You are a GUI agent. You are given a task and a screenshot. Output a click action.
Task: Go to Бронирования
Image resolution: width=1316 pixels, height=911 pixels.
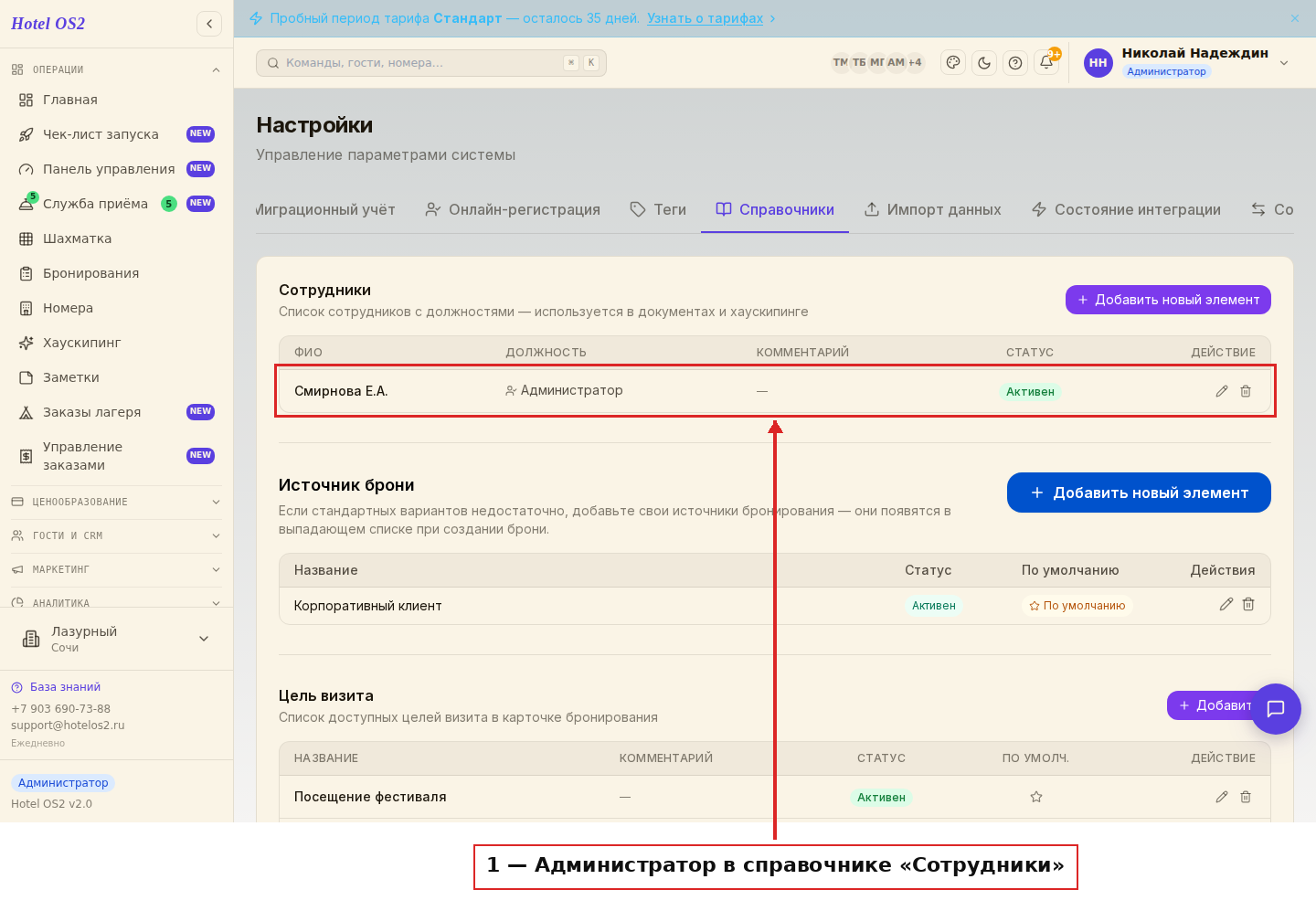pyautogui.click(x=116, y=273)
